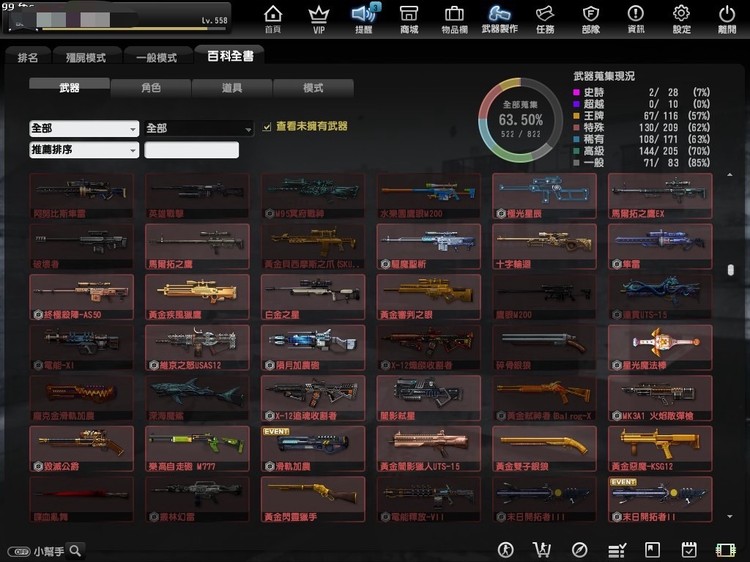Viewport: 750px width, 562px height.
Task: Open the white 全部 category dropdown
Action: pos(84,128)
